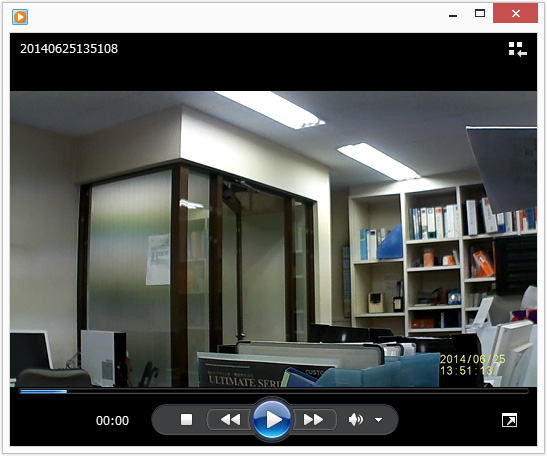Open Windows Media Player title bar icon menu
547x456 pixels.
click(x=20, y=17)
